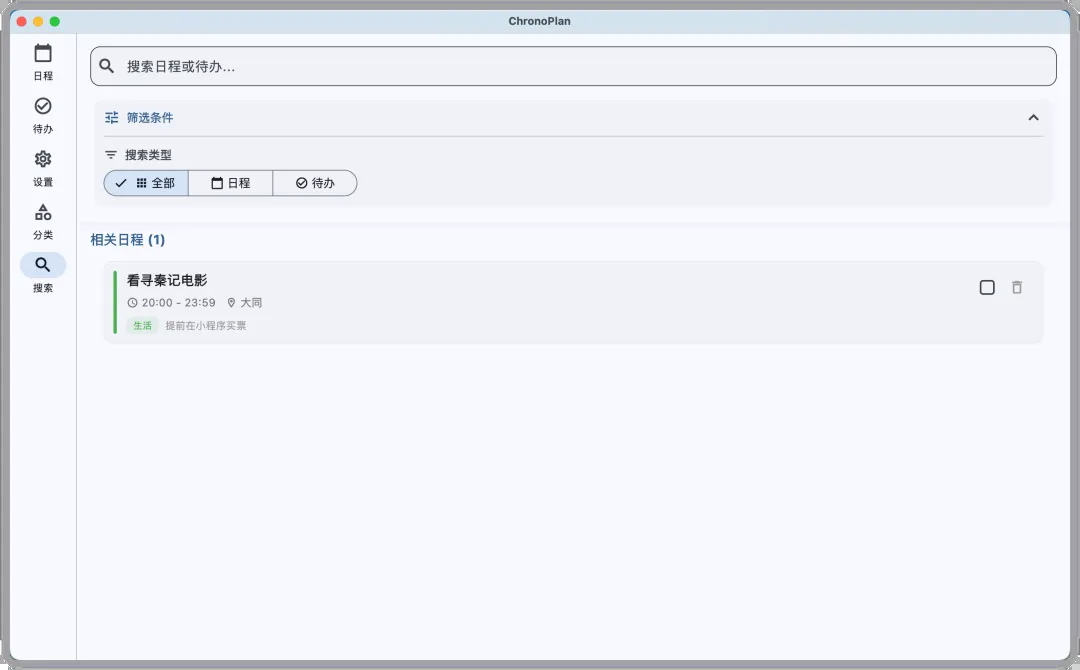Screen dimensions: 1080x670
Task: Open the 看寻秦记电影 event title
Action: coord(167,281)
